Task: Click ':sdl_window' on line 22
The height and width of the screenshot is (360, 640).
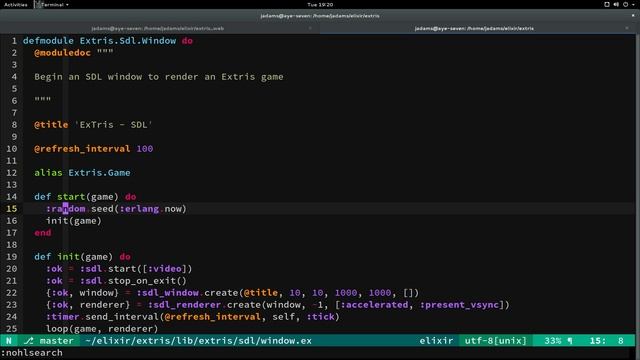Action: pyautogui.click(x=167, y=293)
